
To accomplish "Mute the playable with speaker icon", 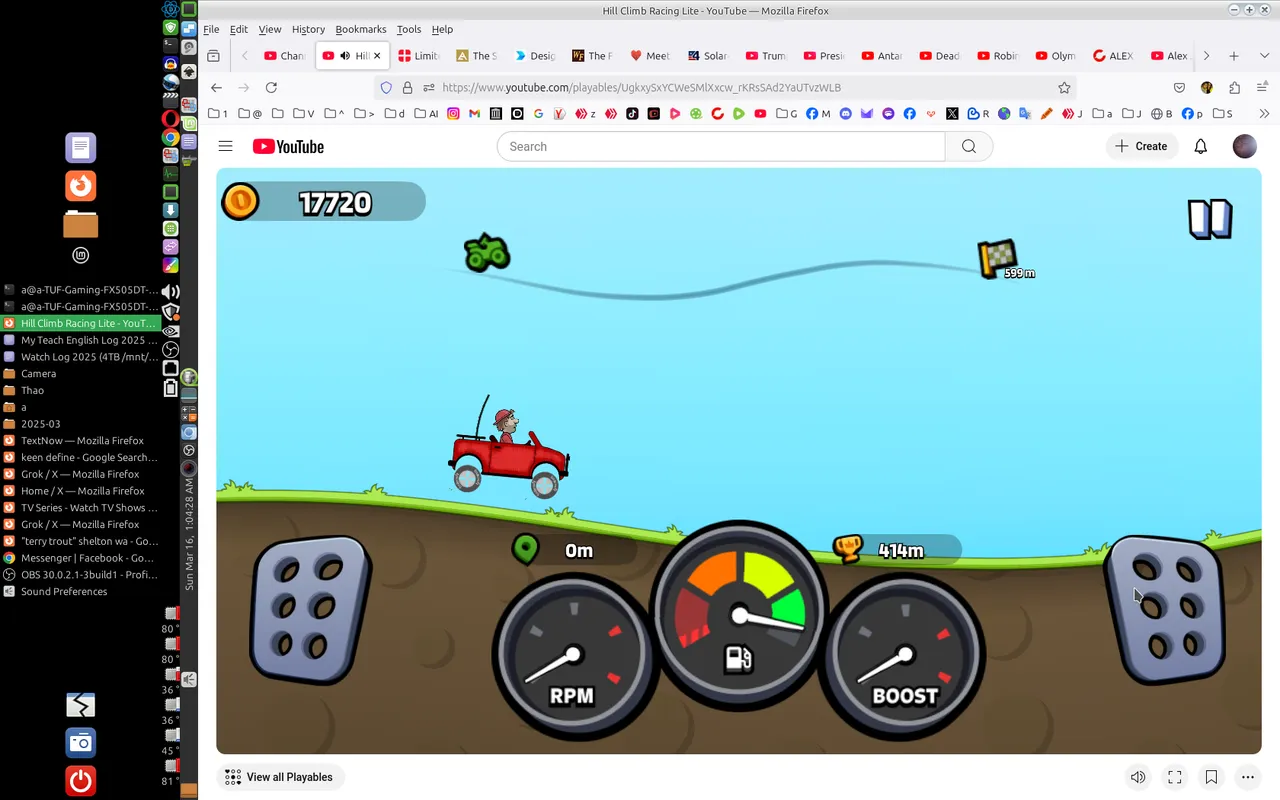I will 1138,777.
